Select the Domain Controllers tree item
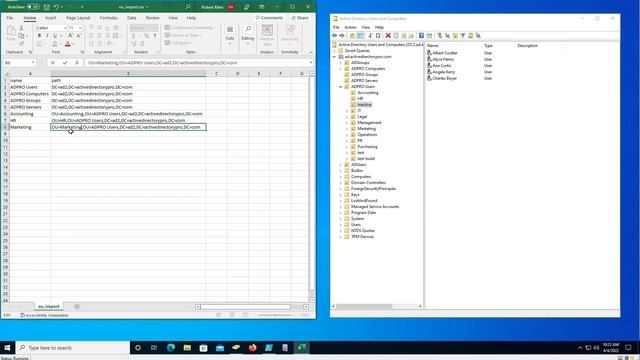This screenshot has height=360, width=640. [368, 182]
